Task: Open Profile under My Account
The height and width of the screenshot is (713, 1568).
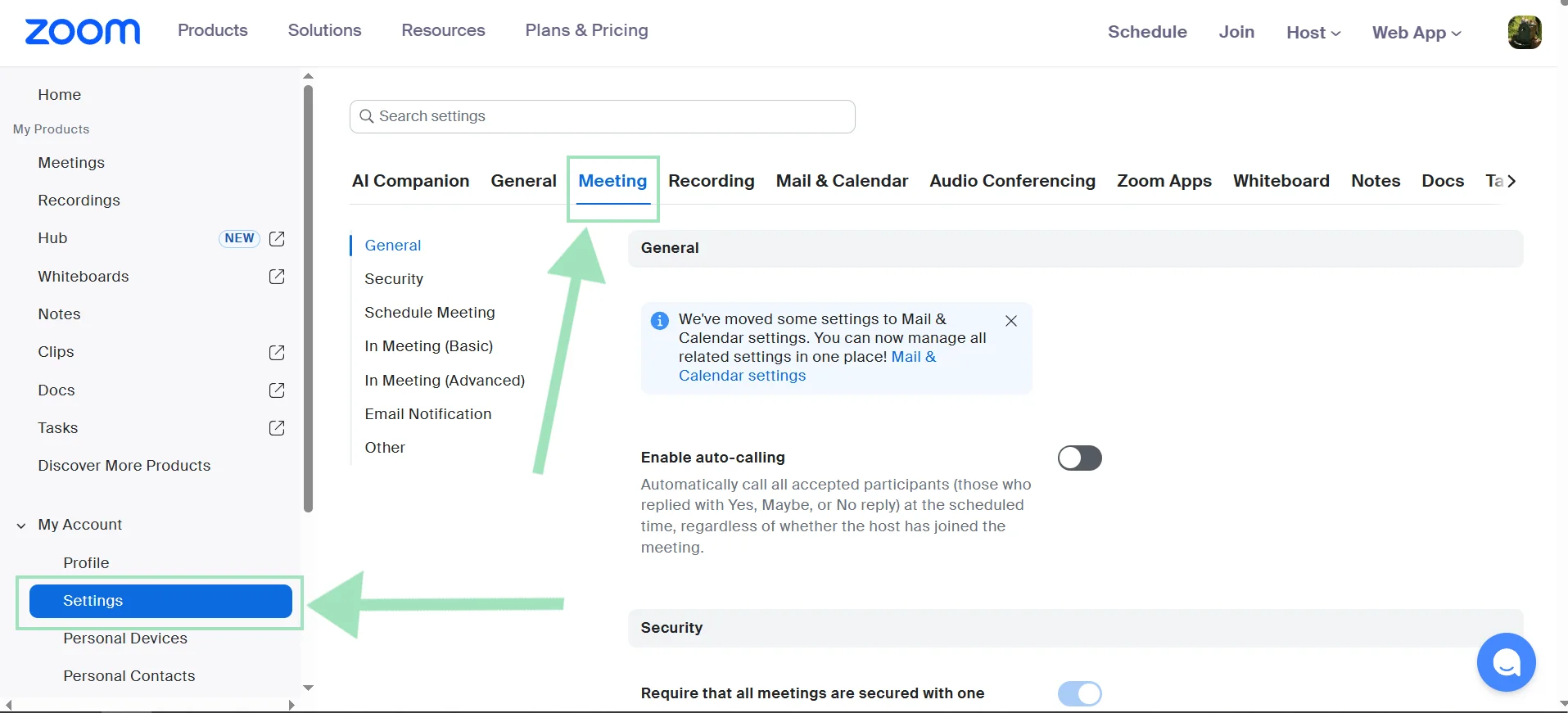Action: (x=86, y=563)
